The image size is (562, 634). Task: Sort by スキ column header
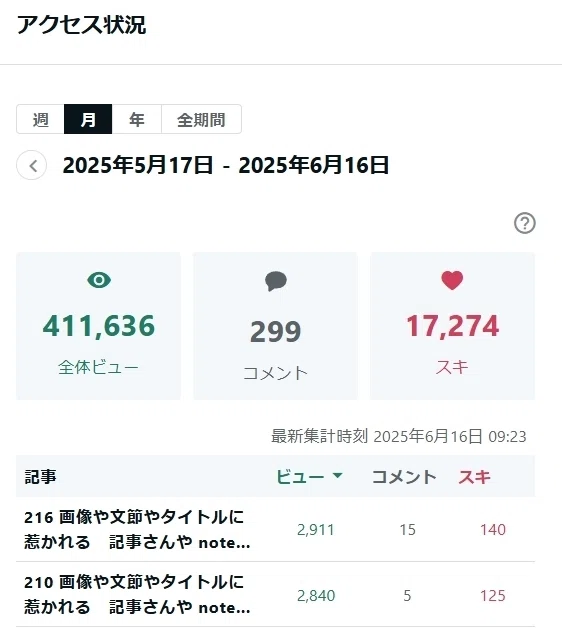pyautogui.click(x=474, y=477)
